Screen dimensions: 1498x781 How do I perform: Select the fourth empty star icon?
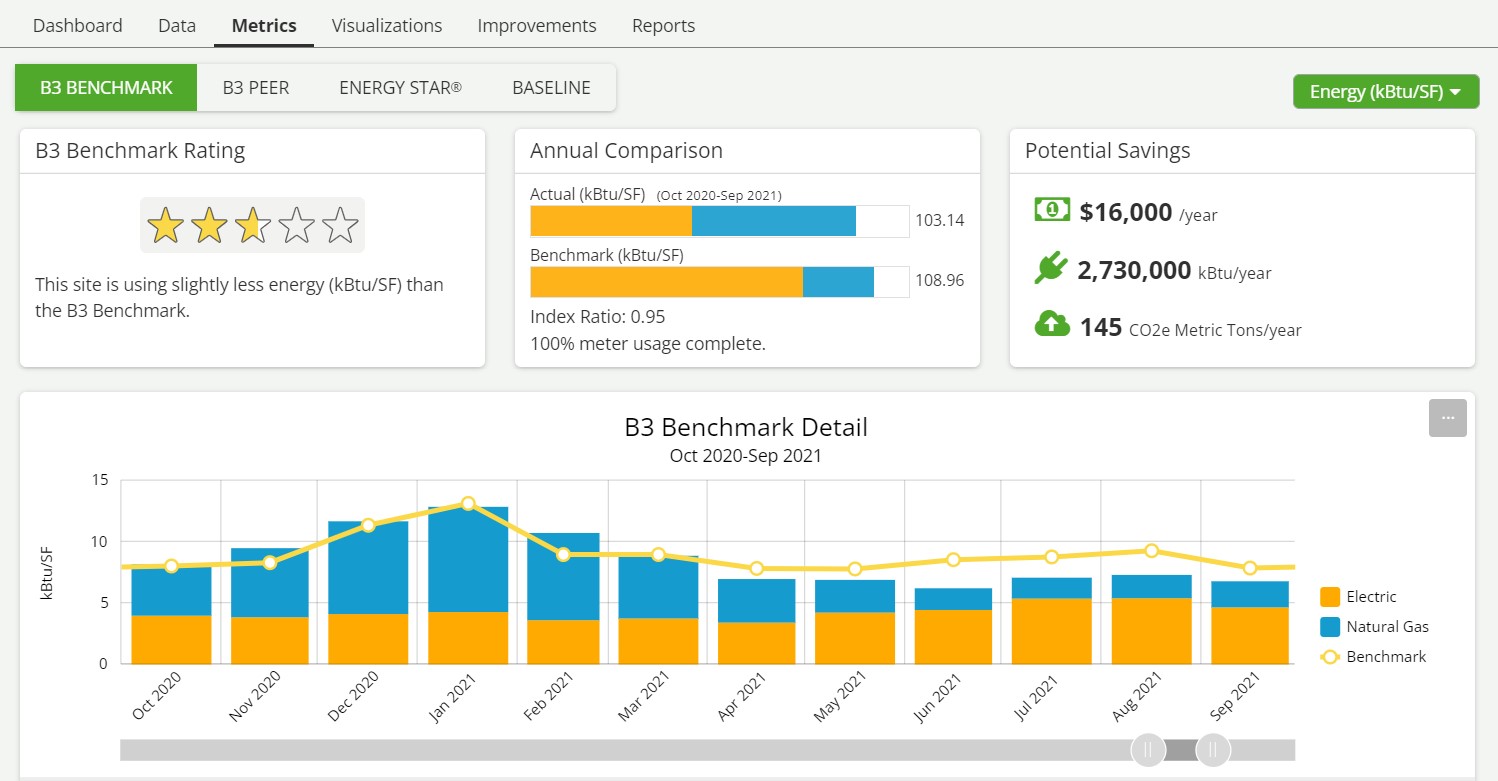tap(295, 224)
